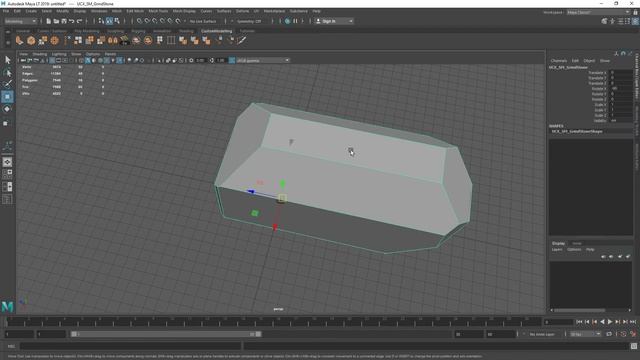Click the round face shelf icon
The image size is (640, 360).
148,40
